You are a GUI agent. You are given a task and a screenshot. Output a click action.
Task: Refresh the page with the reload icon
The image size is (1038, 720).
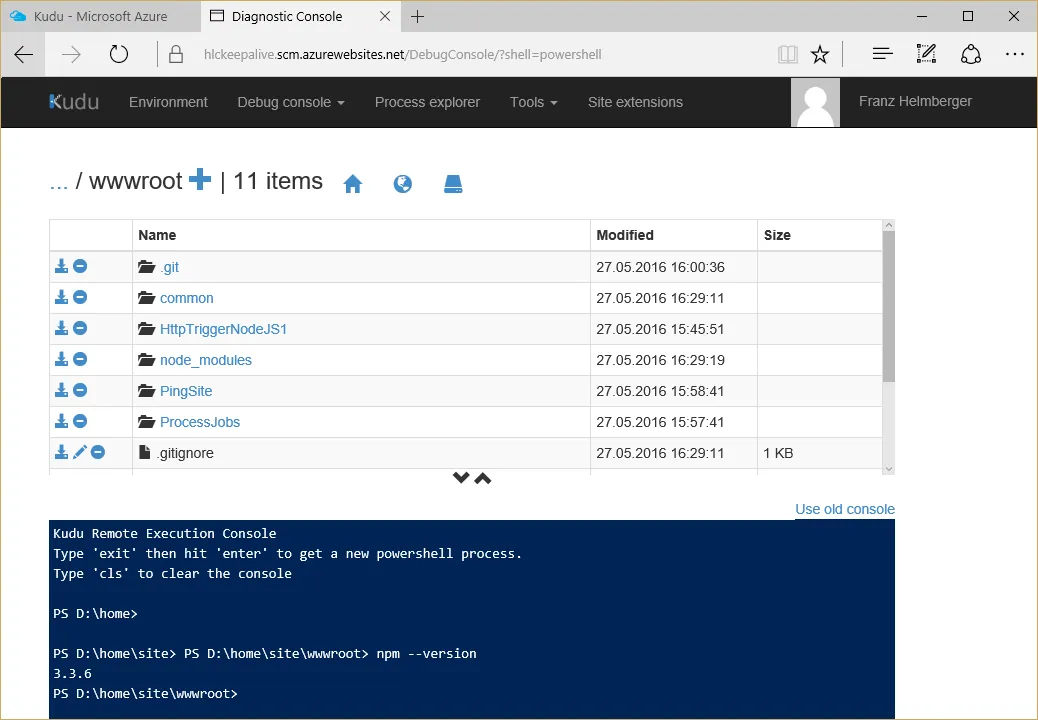click(x=119, y=54)
